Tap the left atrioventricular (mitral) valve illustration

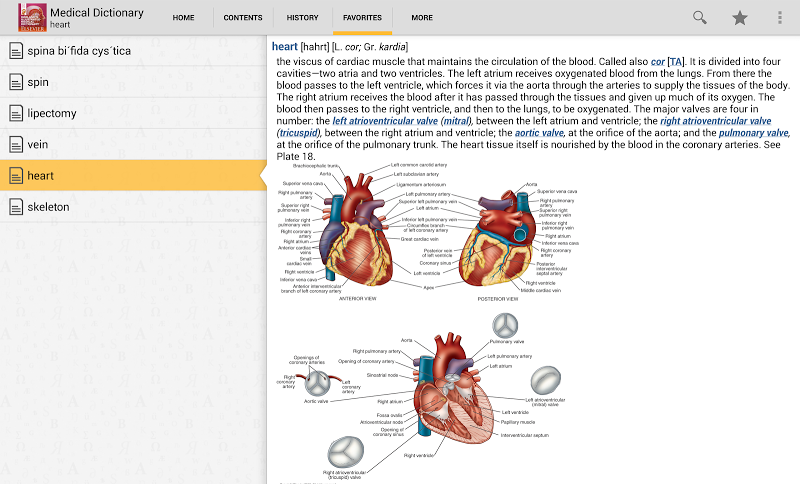click(x=545, y=380)
